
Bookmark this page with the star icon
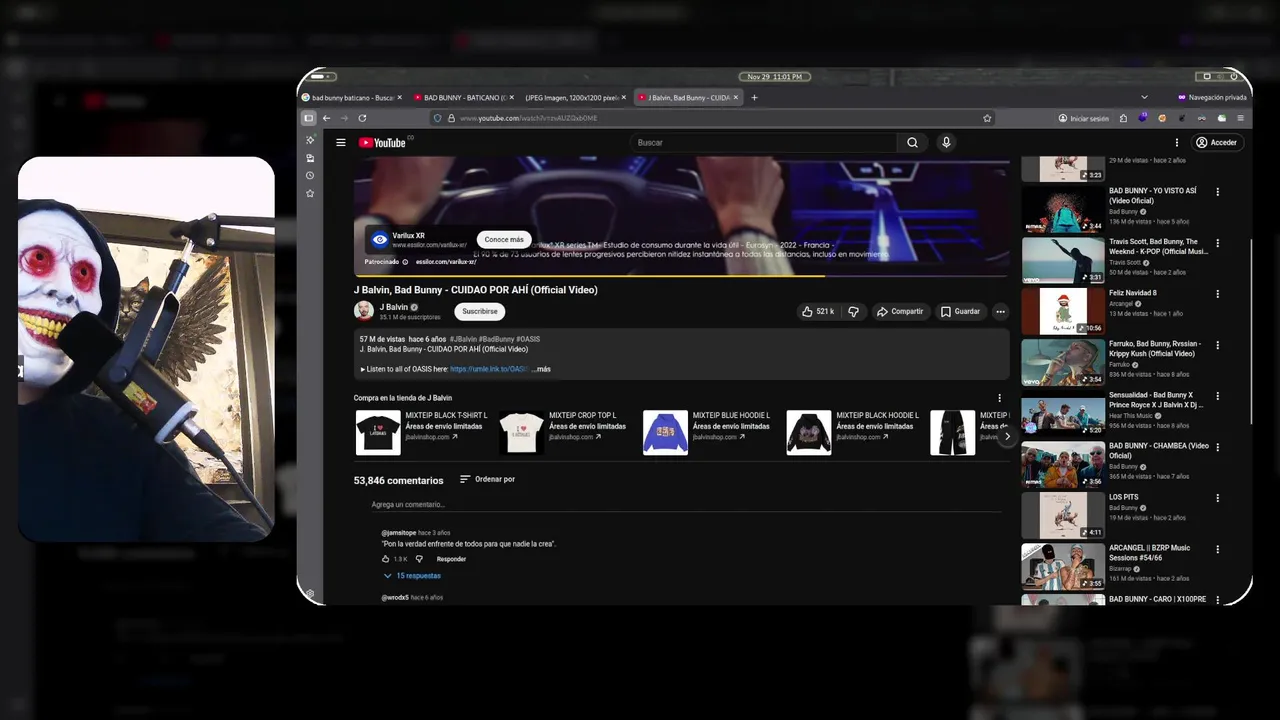987,118
